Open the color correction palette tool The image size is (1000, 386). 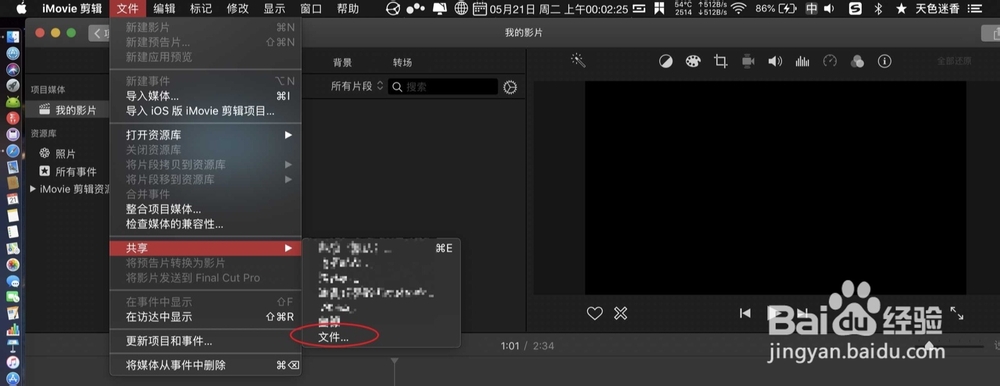pyautogui.click(x=693, y=61)
